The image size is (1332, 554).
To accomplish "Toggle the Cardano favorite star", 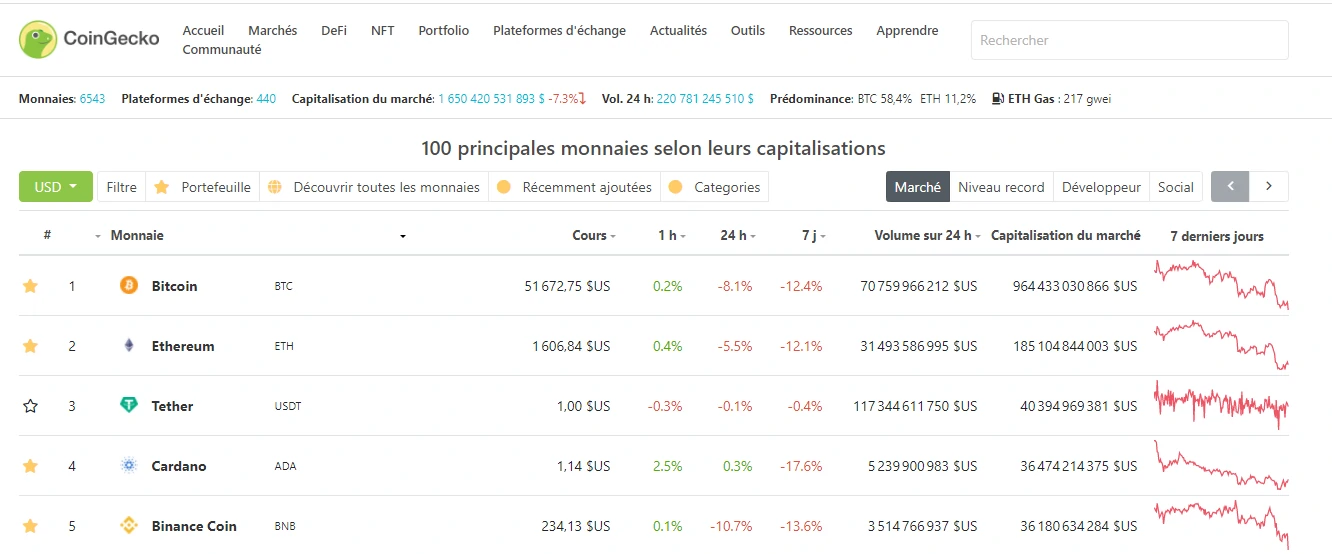I will point(30,466).
